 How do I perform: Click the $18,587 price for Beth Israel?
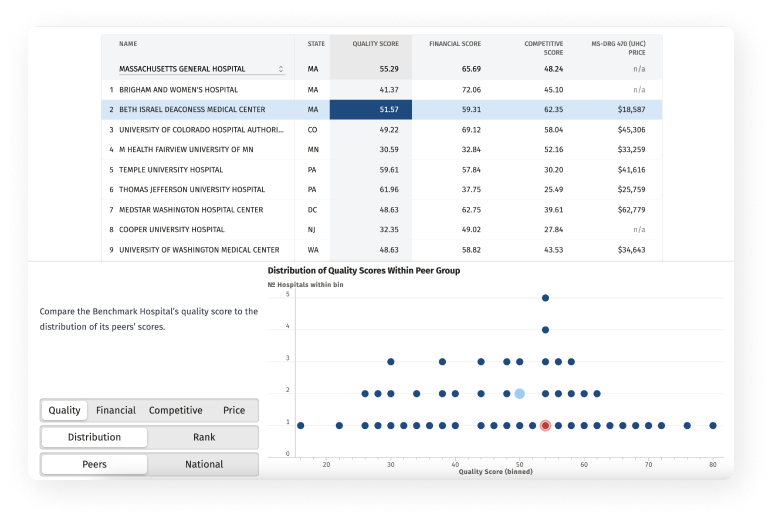(631, 110)
